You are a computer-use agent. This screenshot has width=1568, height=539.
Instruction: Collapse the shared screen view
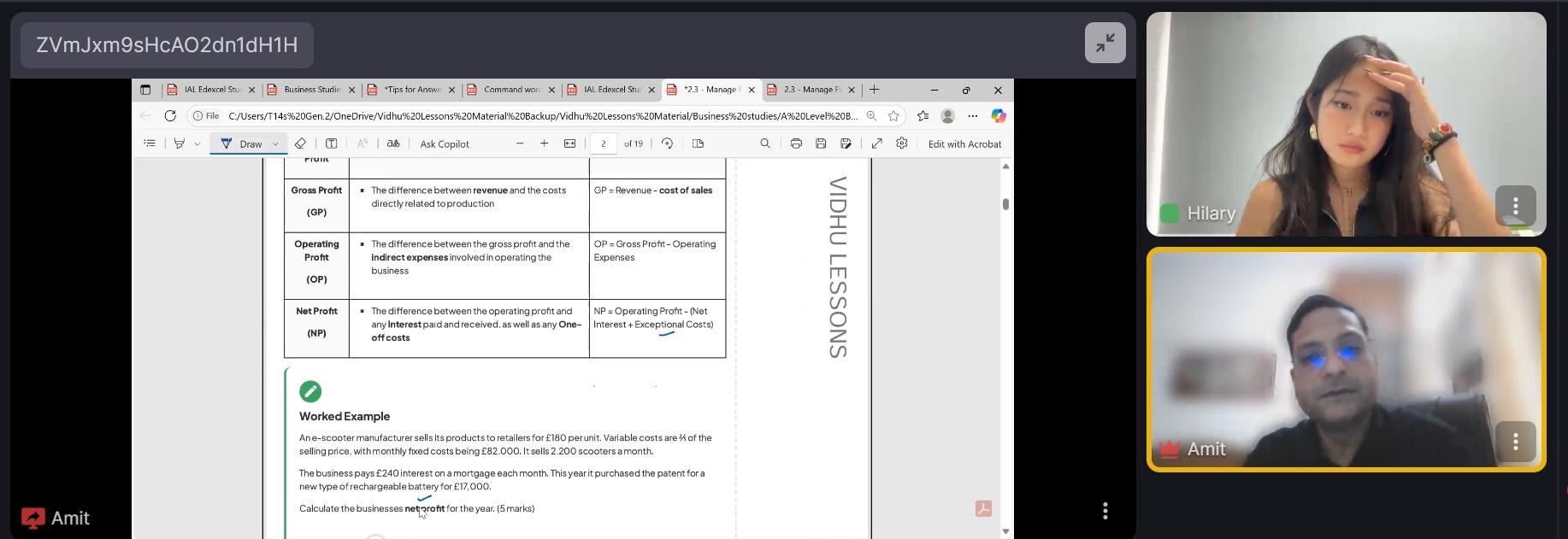(x=1105, y=43)
